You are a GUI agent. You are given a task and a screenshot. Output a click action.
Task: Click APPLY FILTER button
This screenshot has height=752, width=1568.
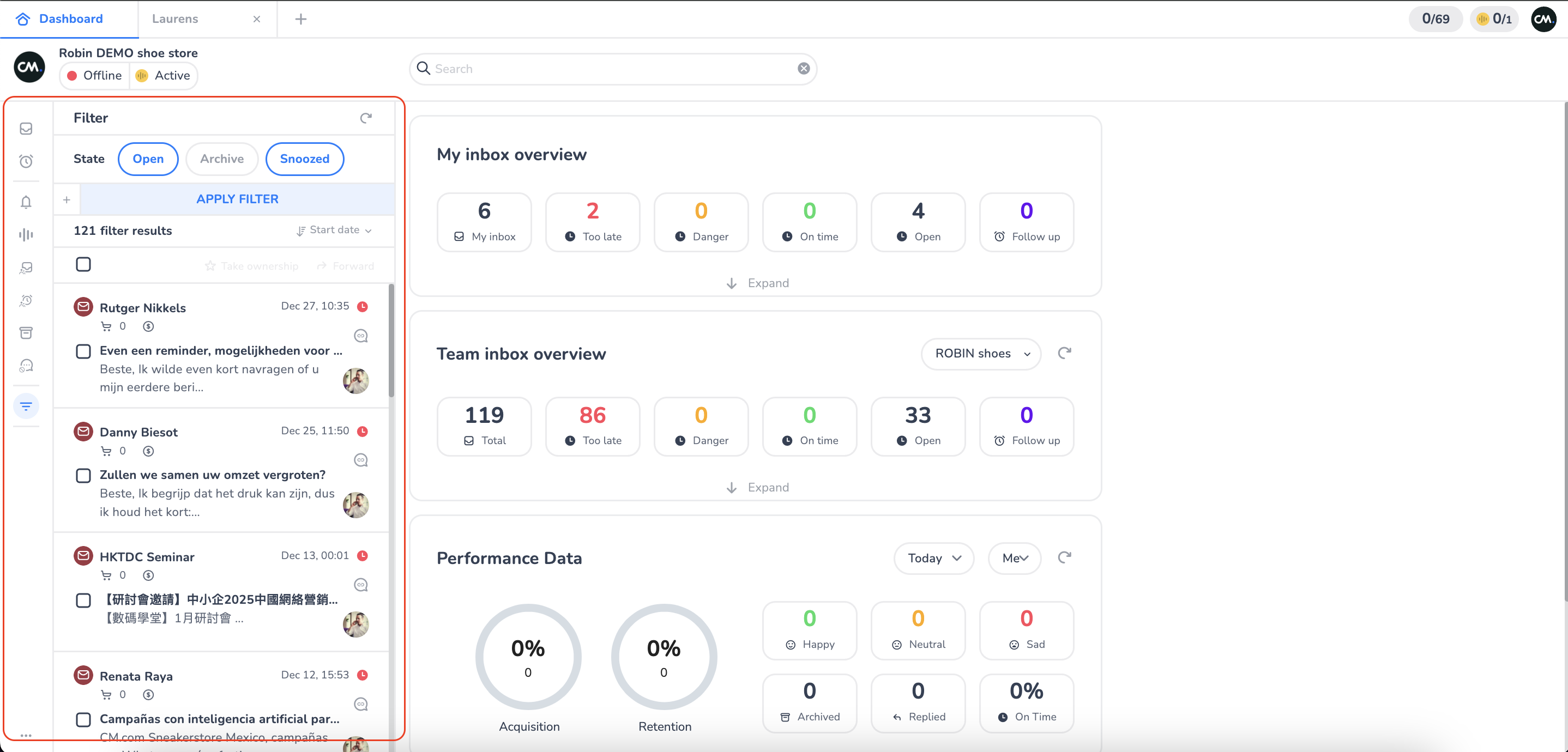click(x=237, y=199)
